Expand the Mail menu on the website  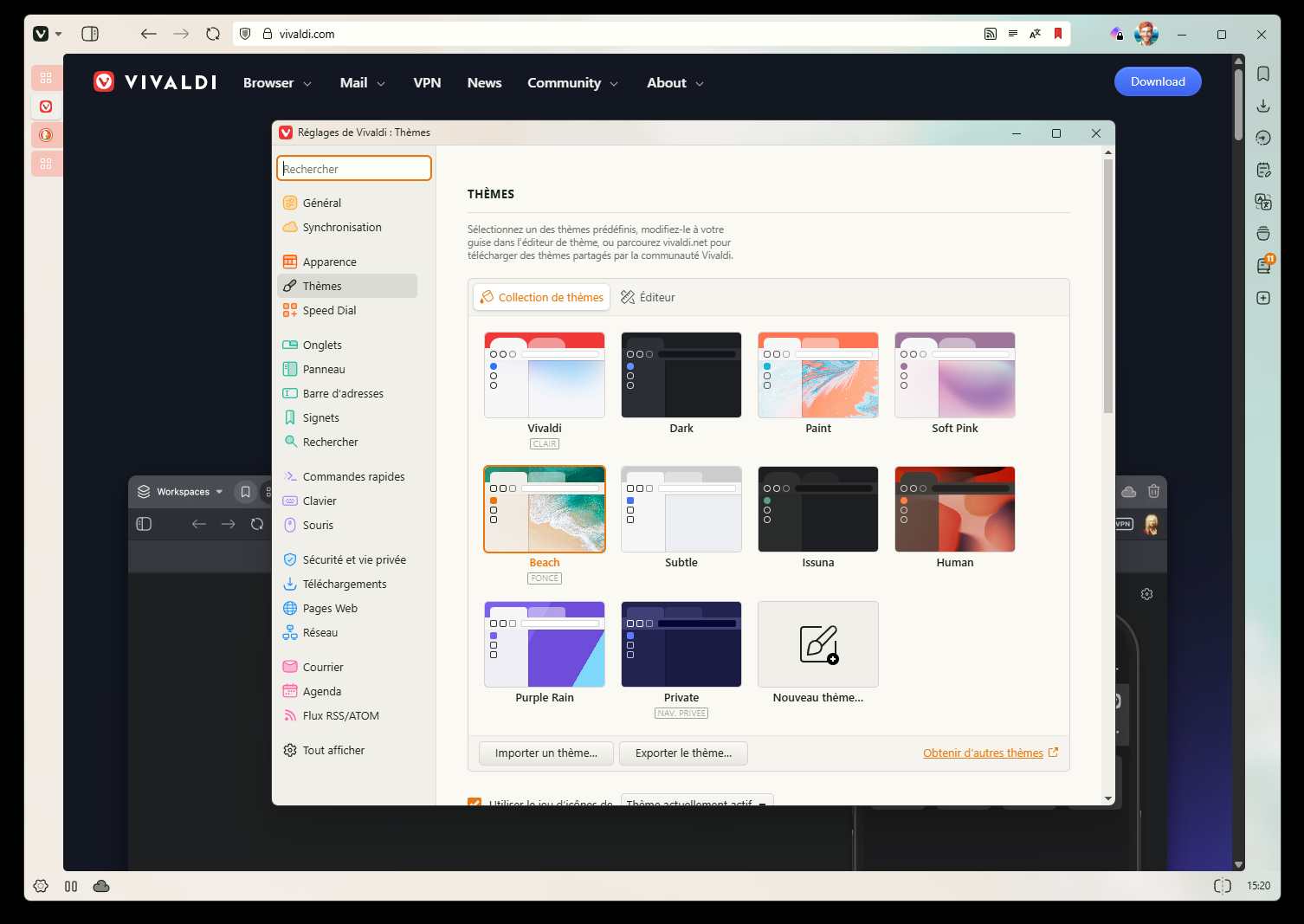pyautogui.click(x=363, y=83)
